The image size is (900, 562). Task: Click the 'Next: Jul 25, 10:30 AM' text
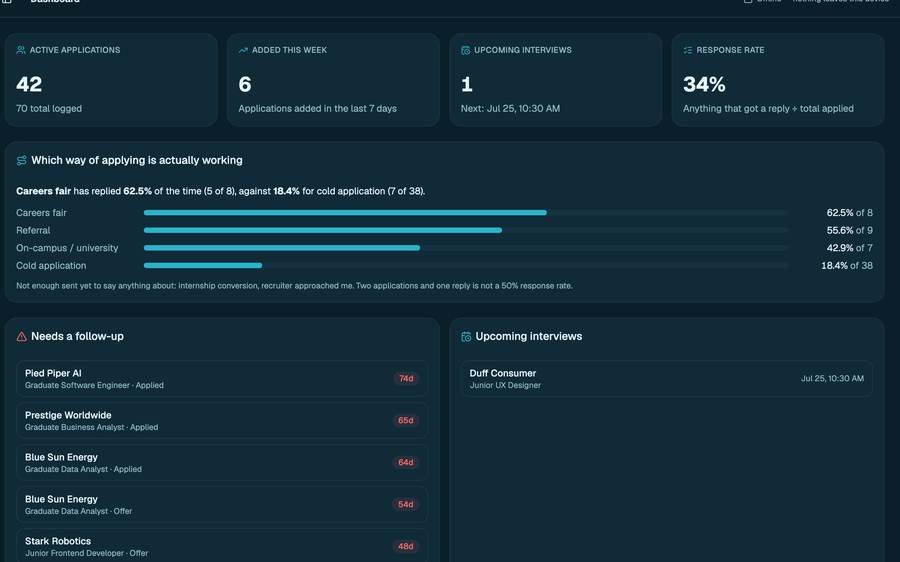pyautogui.click(x=510, y=108)
